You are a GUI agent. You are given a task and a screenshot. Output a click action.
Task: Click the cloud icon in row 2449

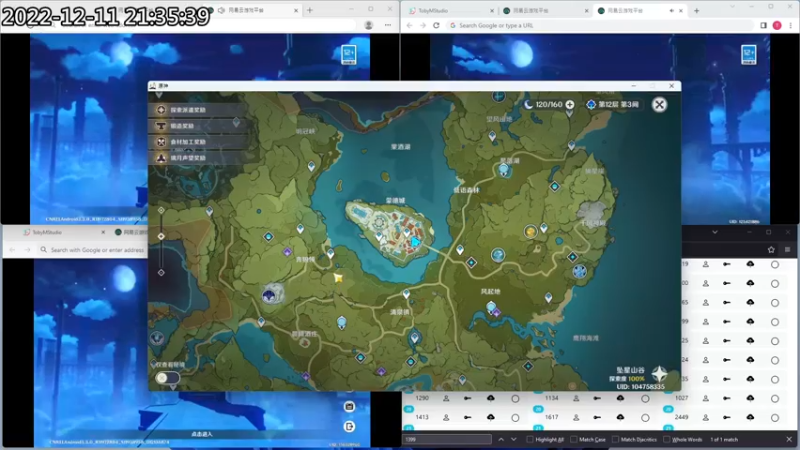pyautogui.click(x=750, y=417)
